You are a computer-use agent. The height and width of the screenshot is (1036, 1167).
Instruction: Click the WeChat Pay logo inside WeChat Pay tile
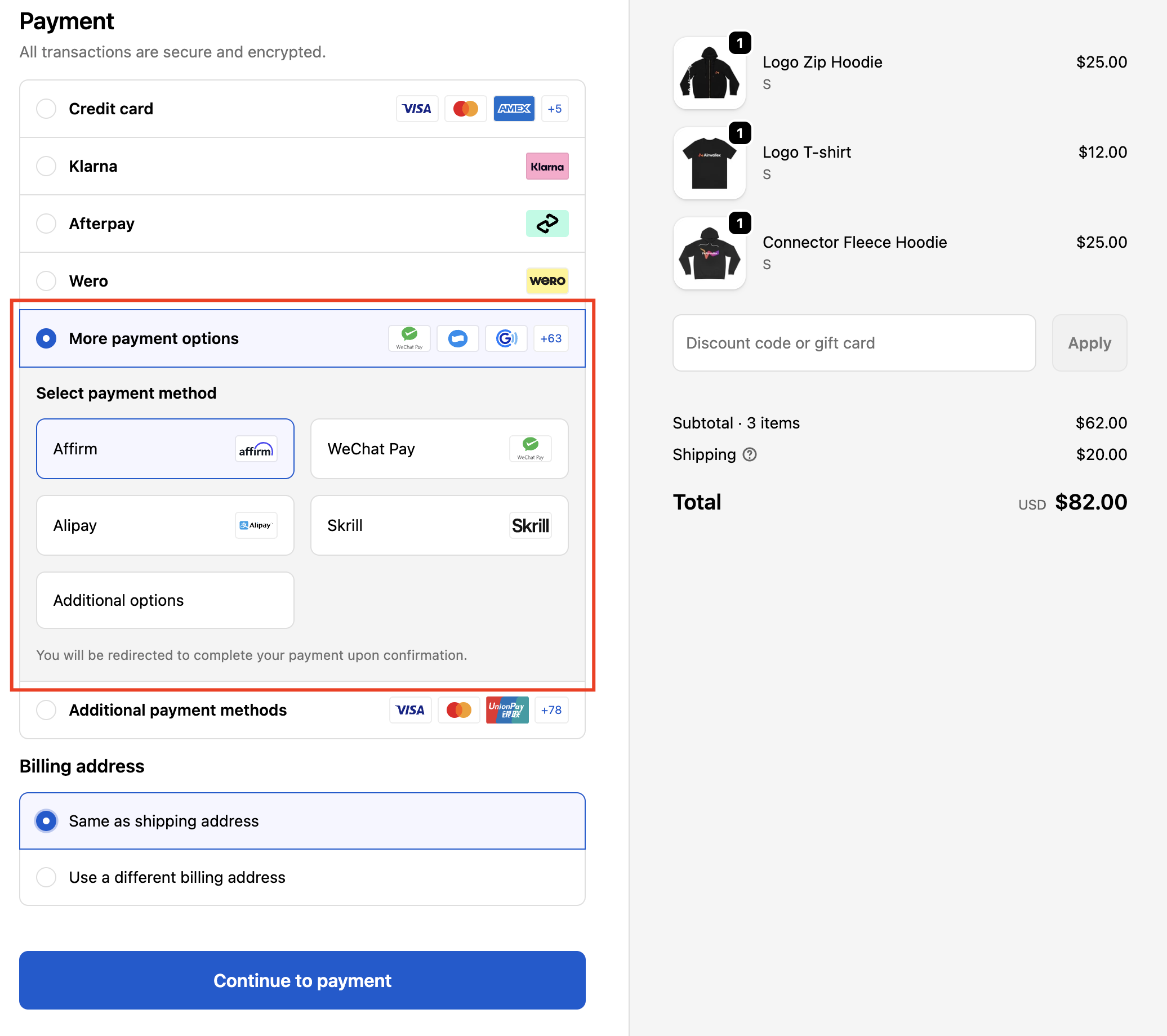[531, 449]
